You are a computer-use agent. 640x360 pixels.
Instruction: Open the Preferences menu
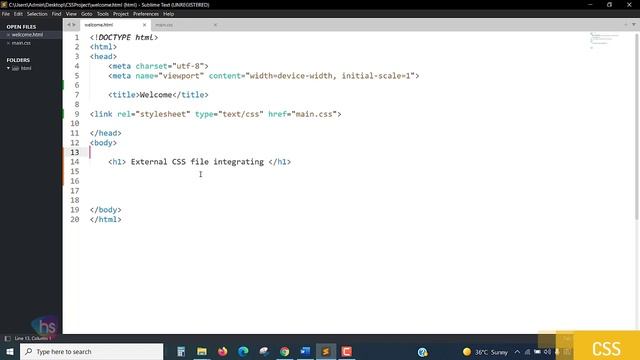pyautogui.click(x=146, y=14)
